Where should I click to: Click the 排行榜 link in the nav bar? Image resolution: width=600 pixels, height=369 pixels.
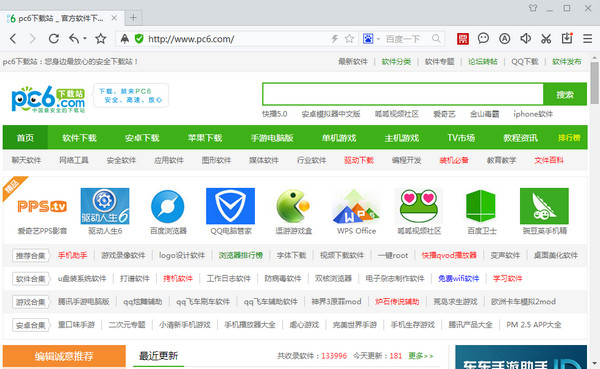[x=569, y=137]
